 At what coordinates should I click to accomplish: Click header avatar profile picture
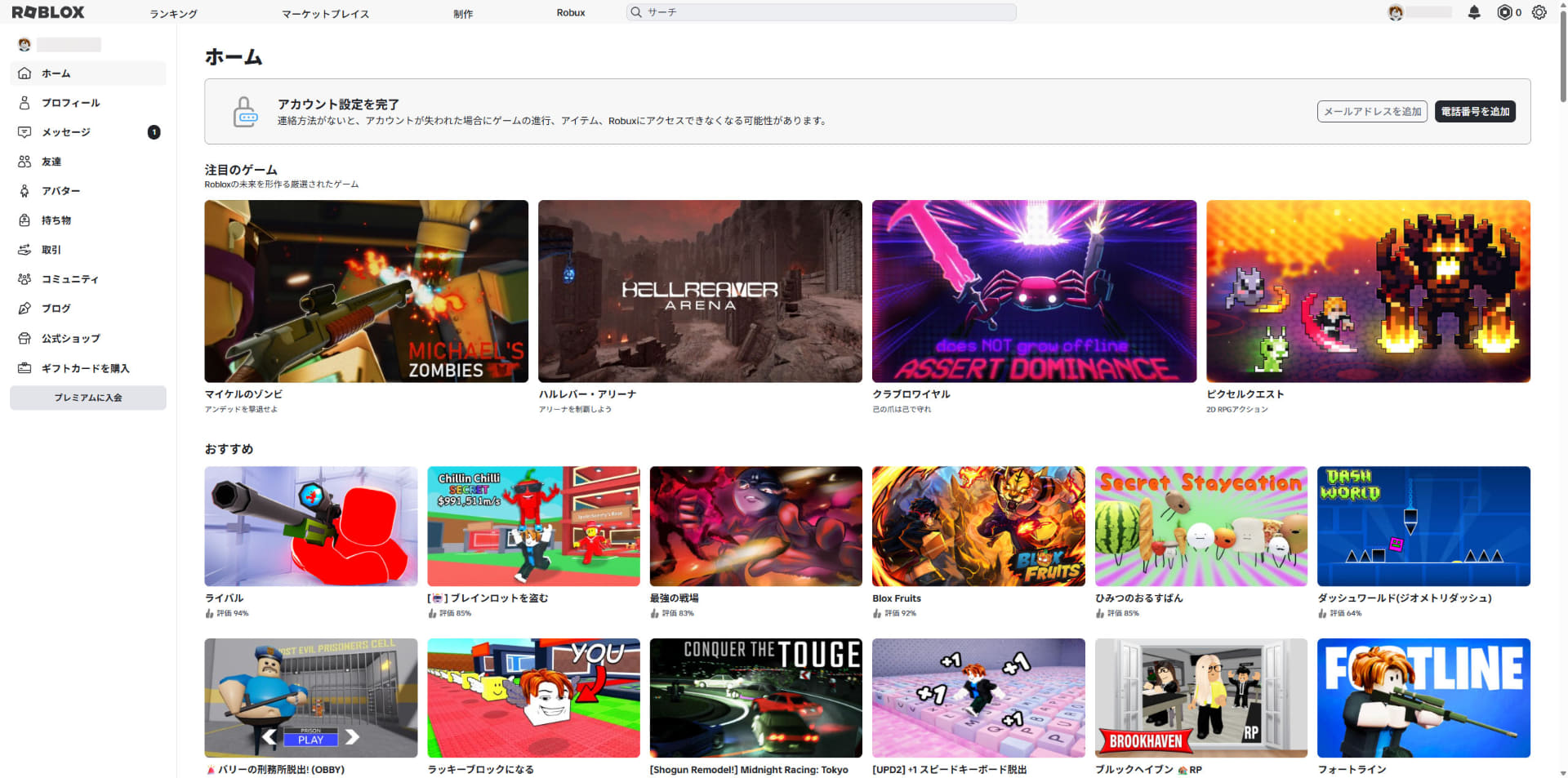click(x=1396, y=12)
